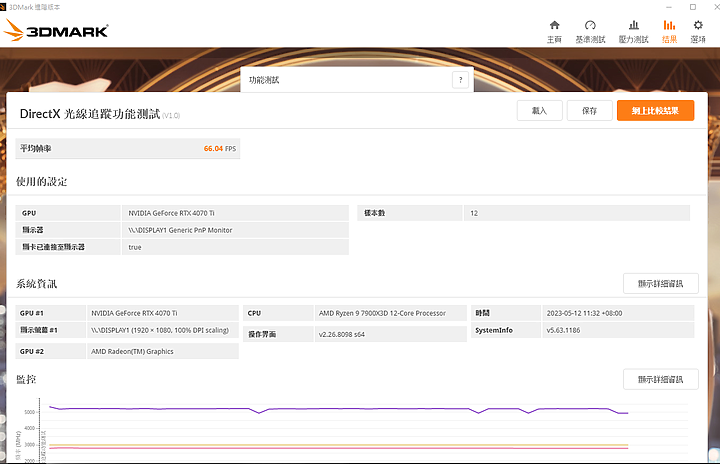Minimize the 3DMark window
This screenshot has width=720, height=464.
point(669,7)
